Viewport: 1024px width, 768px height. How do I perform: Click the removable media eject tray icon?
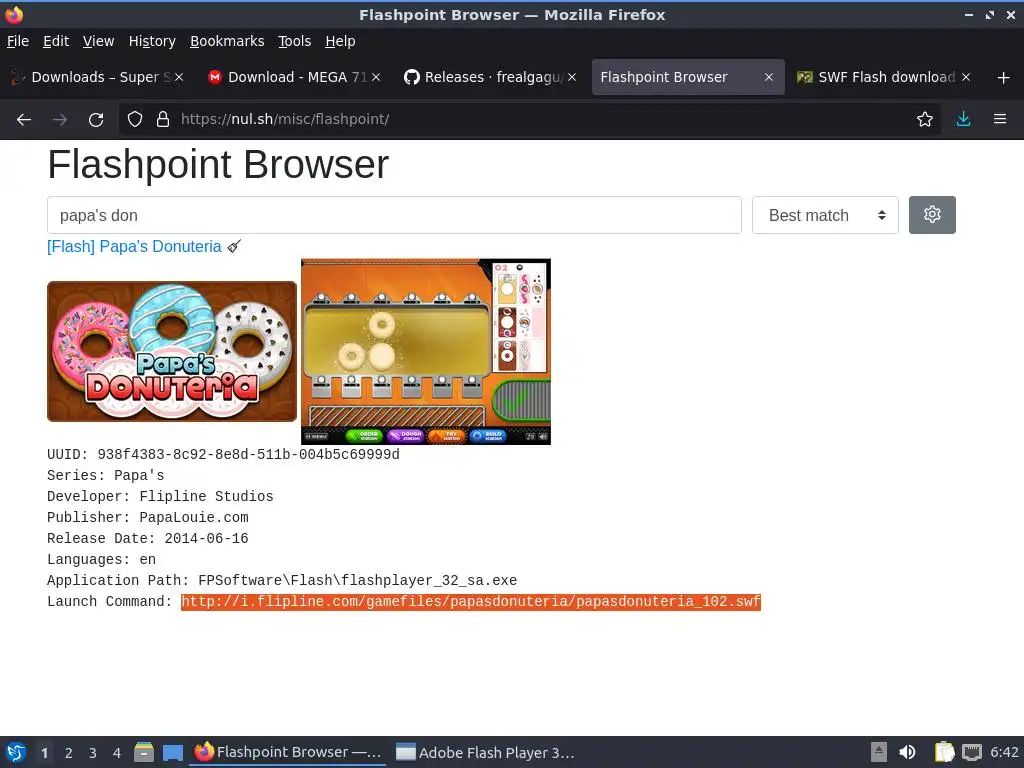(x=879, y=752)
